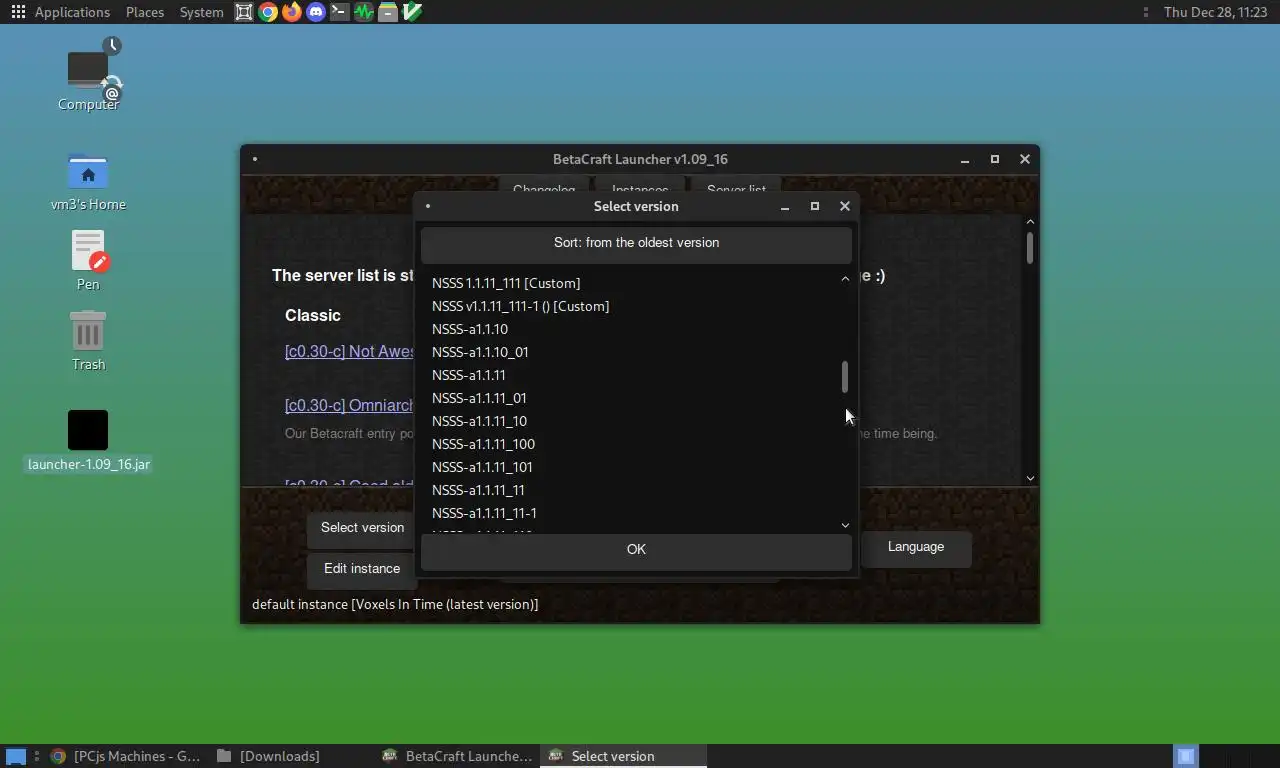The image size is (1280, 768).
Task: Launch Firefox from the top panel
Action: (291, 12)
